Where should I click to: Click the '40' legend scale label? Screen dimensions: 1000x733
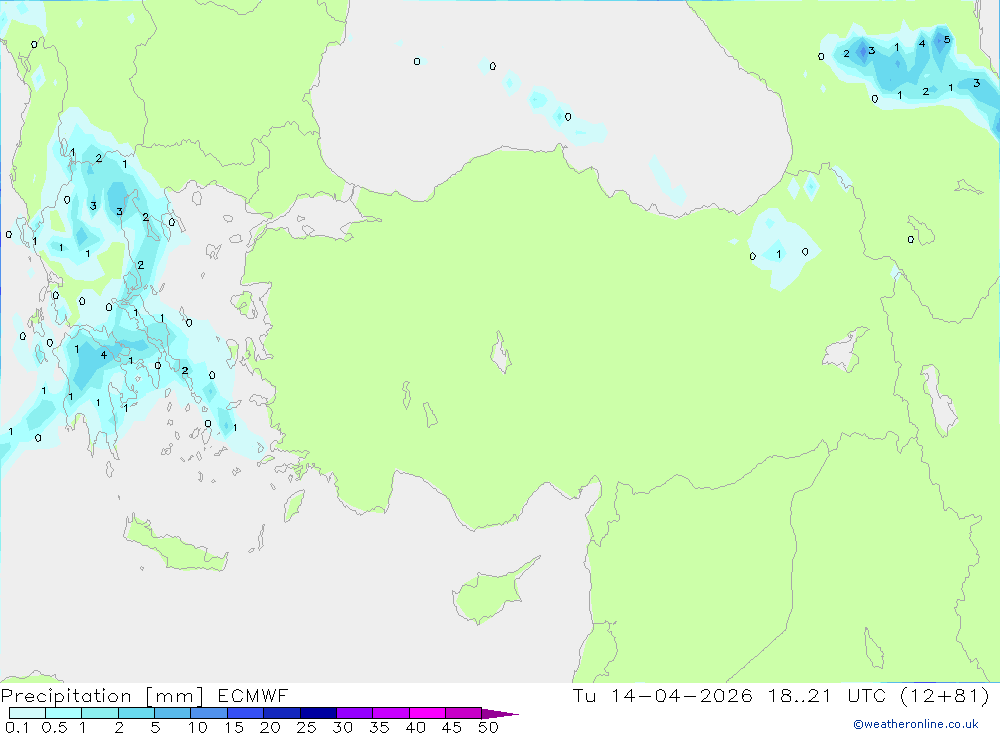416,727
